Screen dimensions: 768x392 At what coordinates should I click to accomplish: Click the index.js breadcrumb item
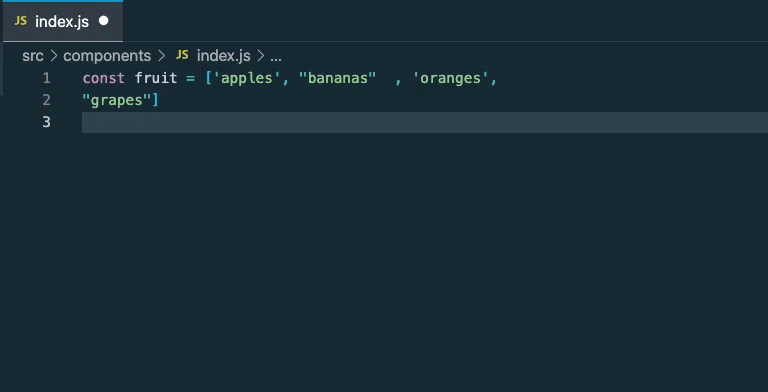(223, 56)
